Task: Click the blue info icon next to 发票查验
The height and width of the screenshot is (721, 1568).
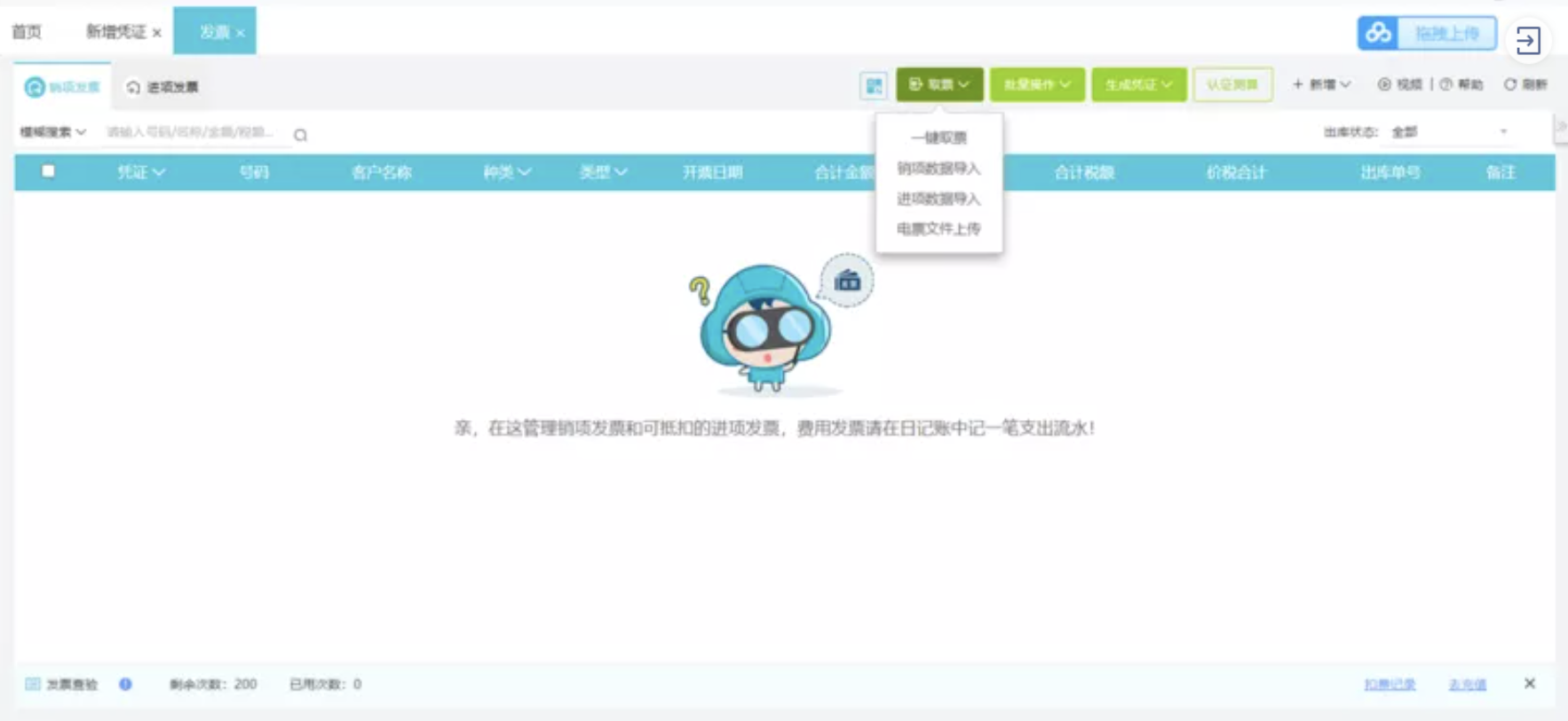Action: [x=125, y=684]
